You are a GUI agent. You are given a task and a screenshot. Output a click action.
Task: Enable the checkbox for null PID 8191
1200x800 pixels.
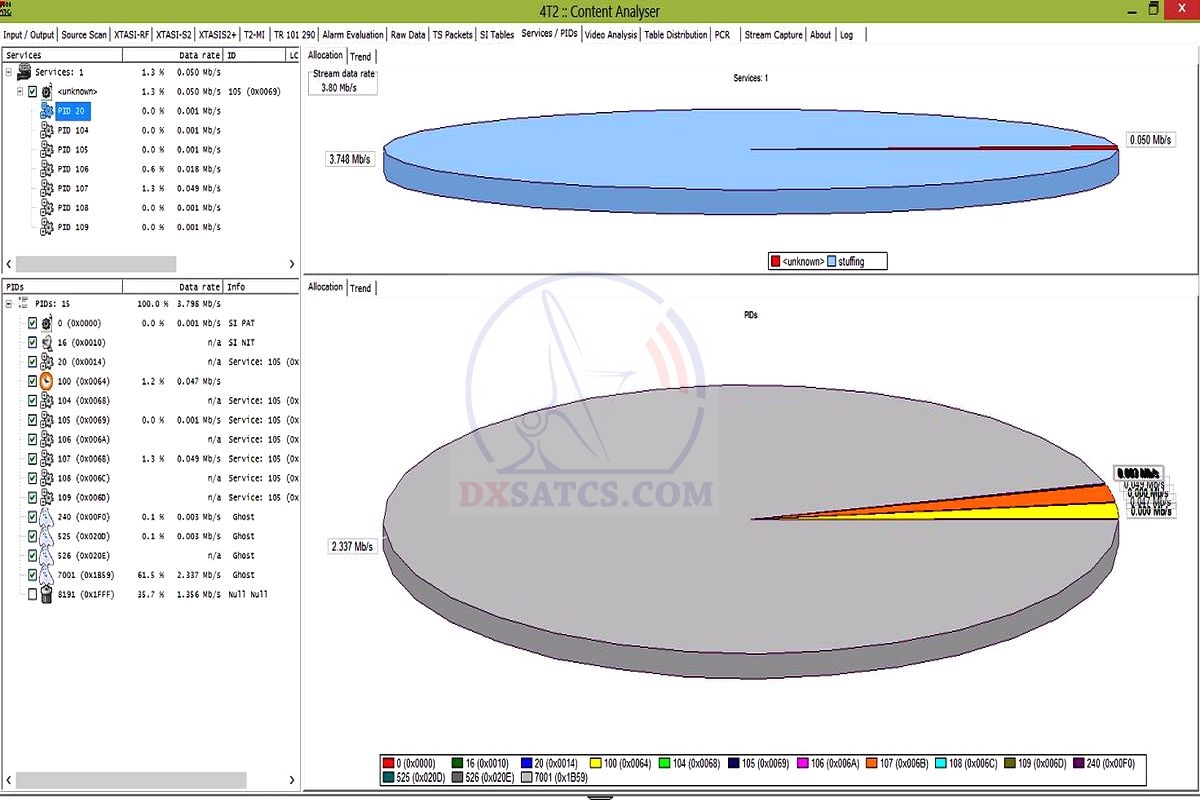pyautogui.click(x=32, y=595)
